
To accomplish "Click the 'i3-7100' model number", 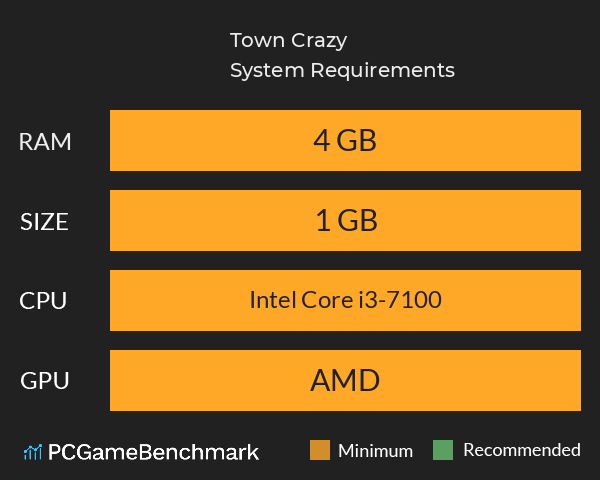I will 405,300.
